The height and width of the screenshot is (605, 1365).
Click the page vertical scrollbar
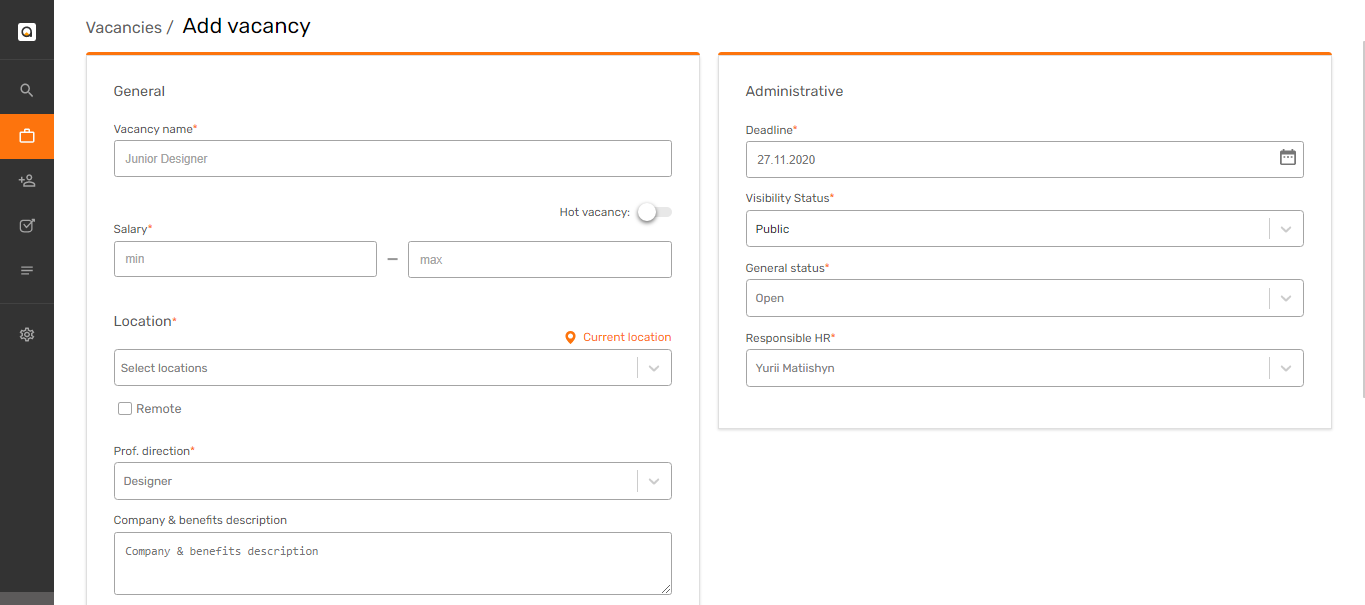point(1361,220)
